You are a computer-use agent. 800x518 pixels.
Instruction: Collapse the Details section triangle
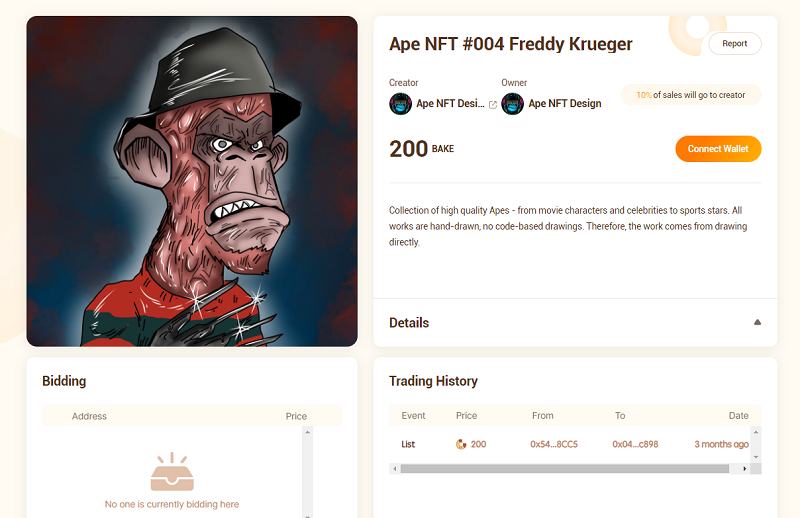coord(757,323)
